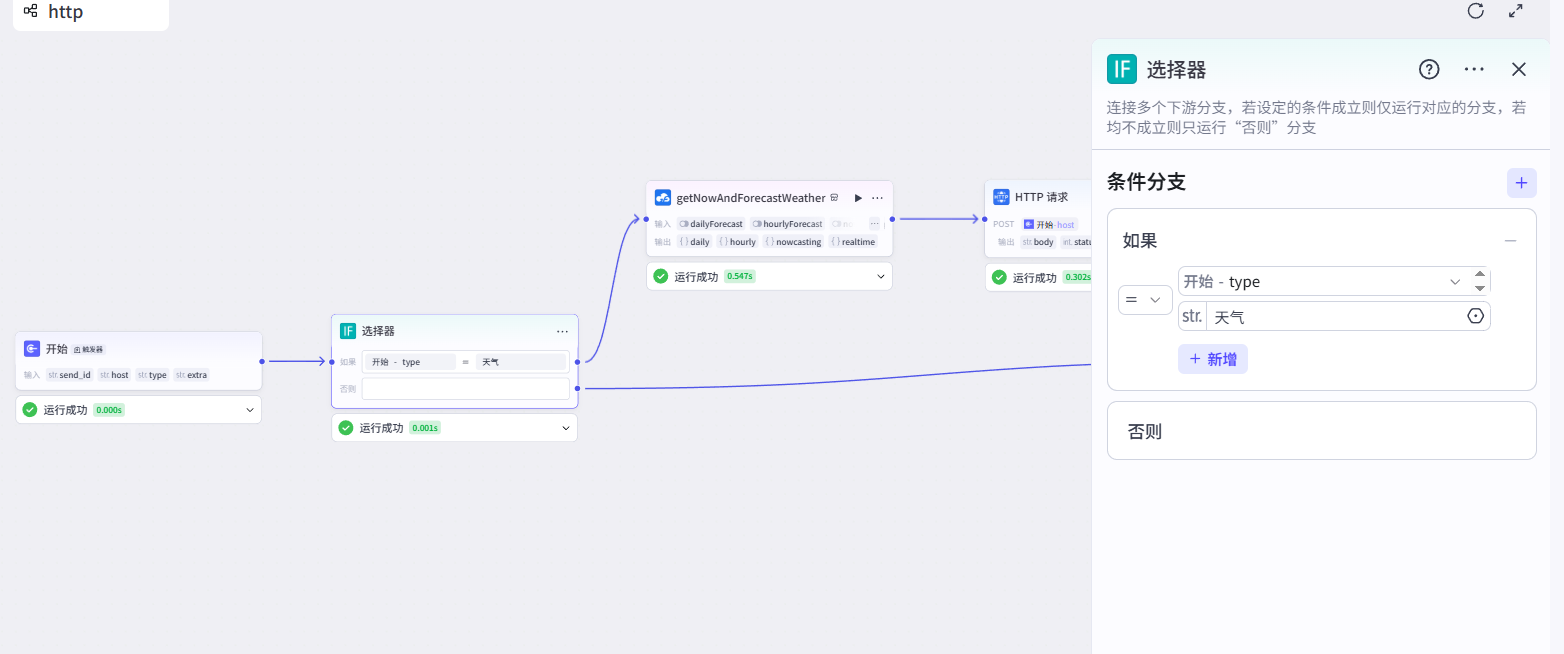
Task: Open the equals operator dropdown
Action: tap(1145, 300)
